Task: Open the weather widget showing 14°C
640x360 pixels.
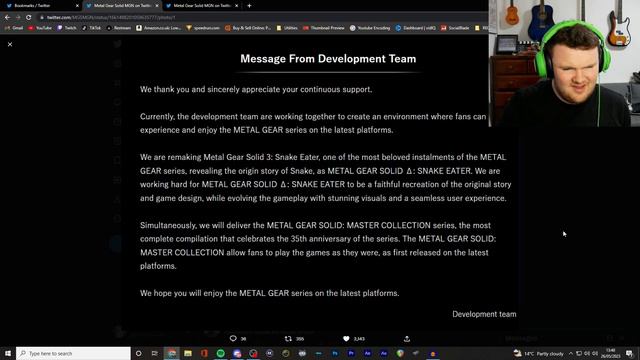Action: tap(539, 353)
